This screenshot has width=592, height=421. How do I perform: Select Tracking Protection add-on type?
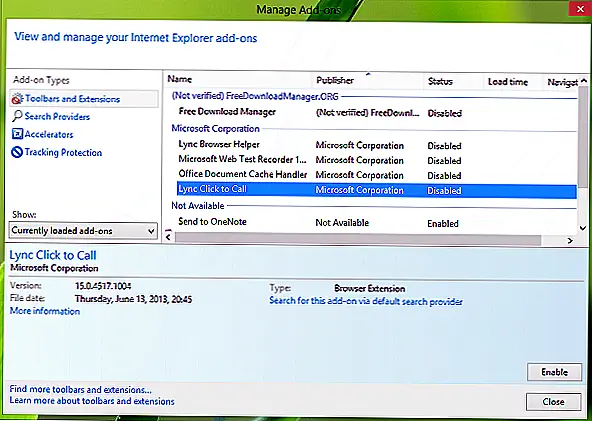pyautogui.click(x=63, y=153)
